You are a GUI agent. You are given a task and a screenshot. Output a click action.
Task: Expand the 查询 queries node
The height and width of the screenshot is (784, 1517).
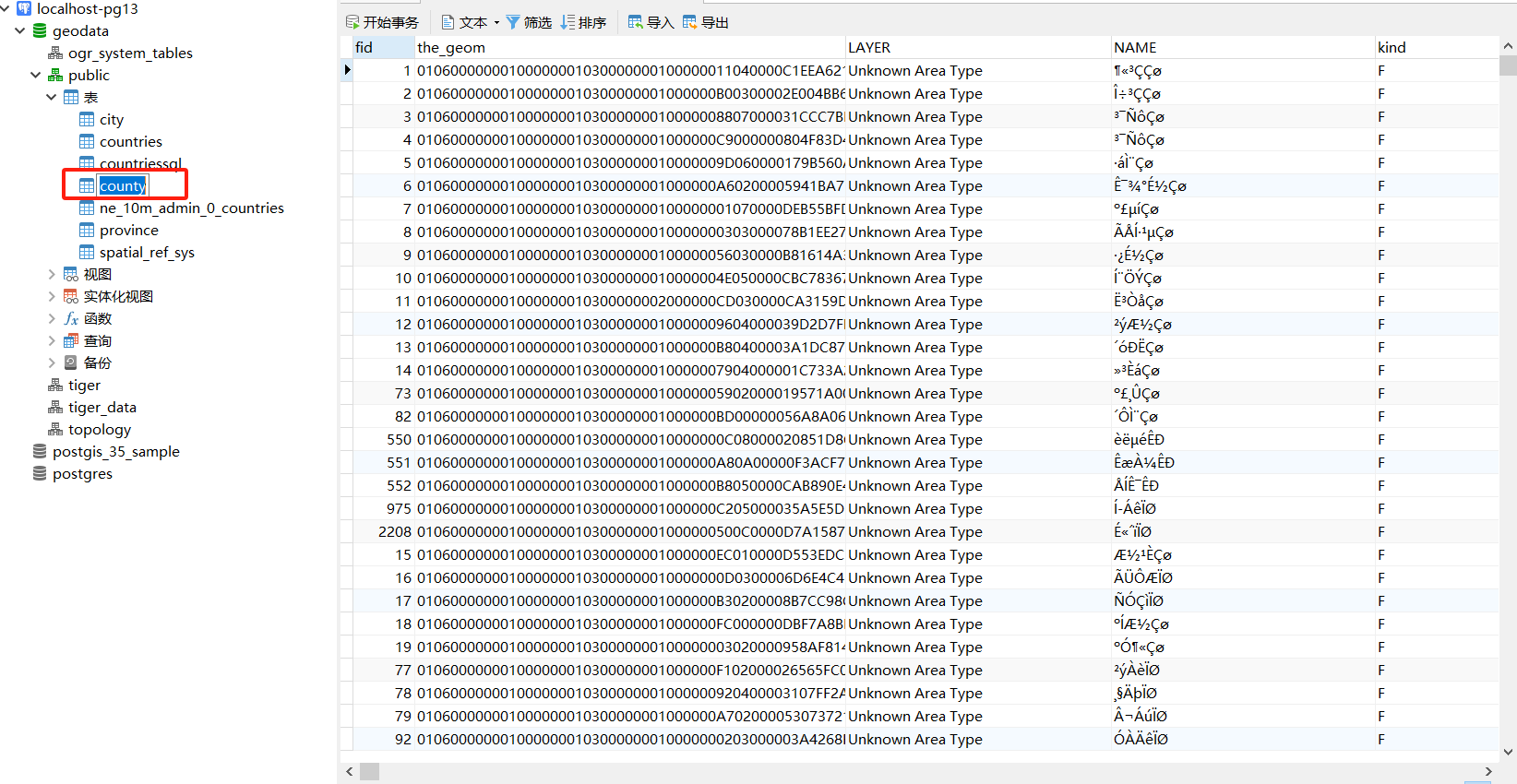[x=52, y=340]
